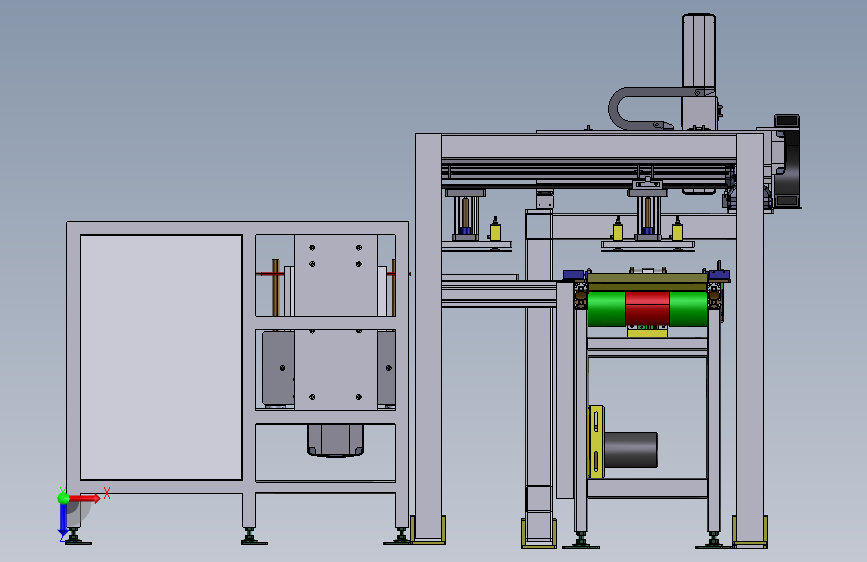Screen dimensions: 867x562
Task: Select the large blank panel in the left cabinet
Action: 161,357
